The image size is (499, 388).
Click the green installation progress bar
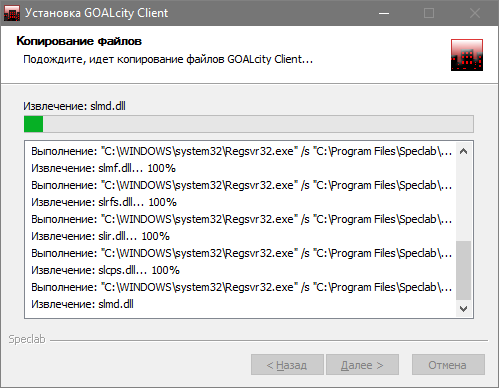(249, 124)
